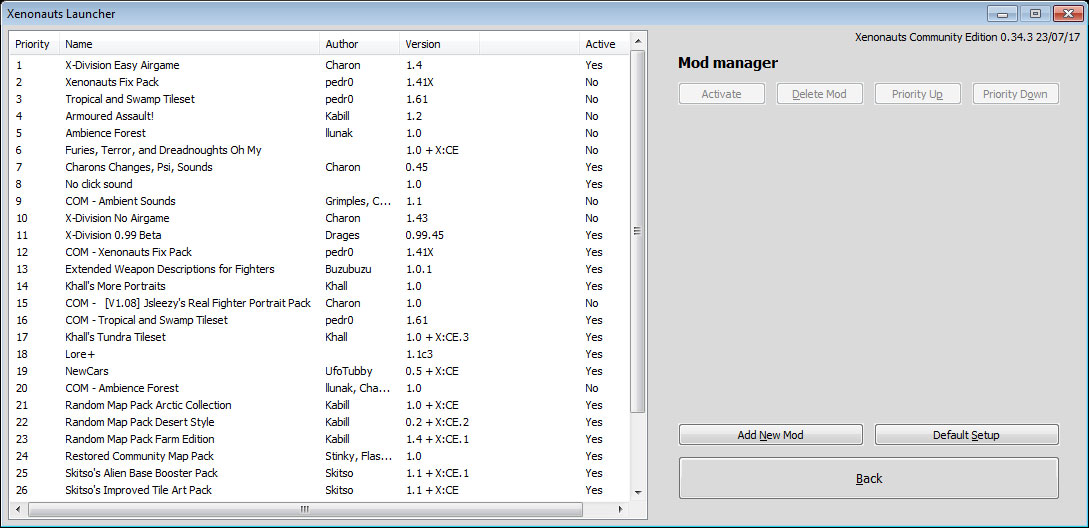Click the horizontal scrollbar right arrow
1089x528 pixels.
click(620, 509)
